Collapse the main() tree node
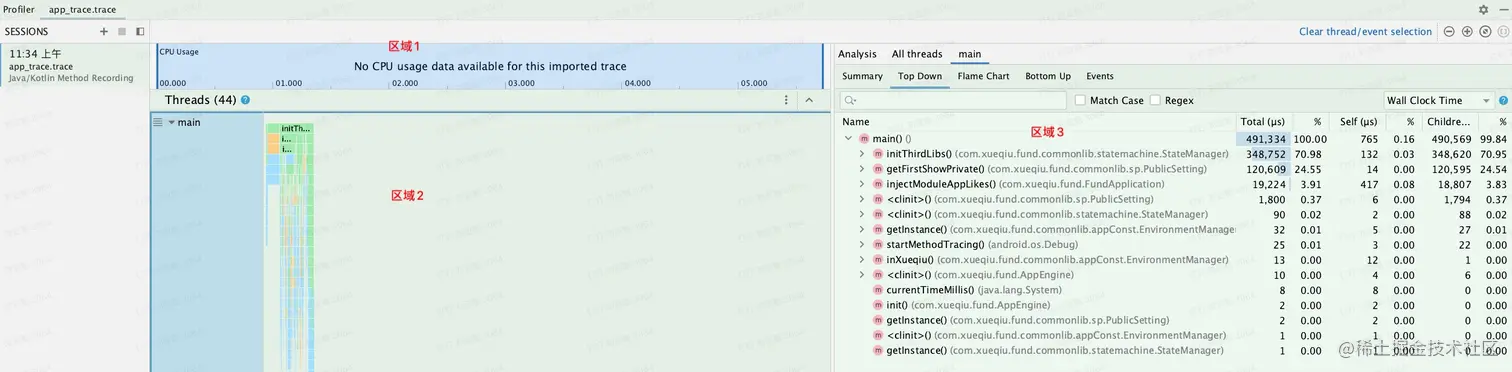 pos(848,138)
